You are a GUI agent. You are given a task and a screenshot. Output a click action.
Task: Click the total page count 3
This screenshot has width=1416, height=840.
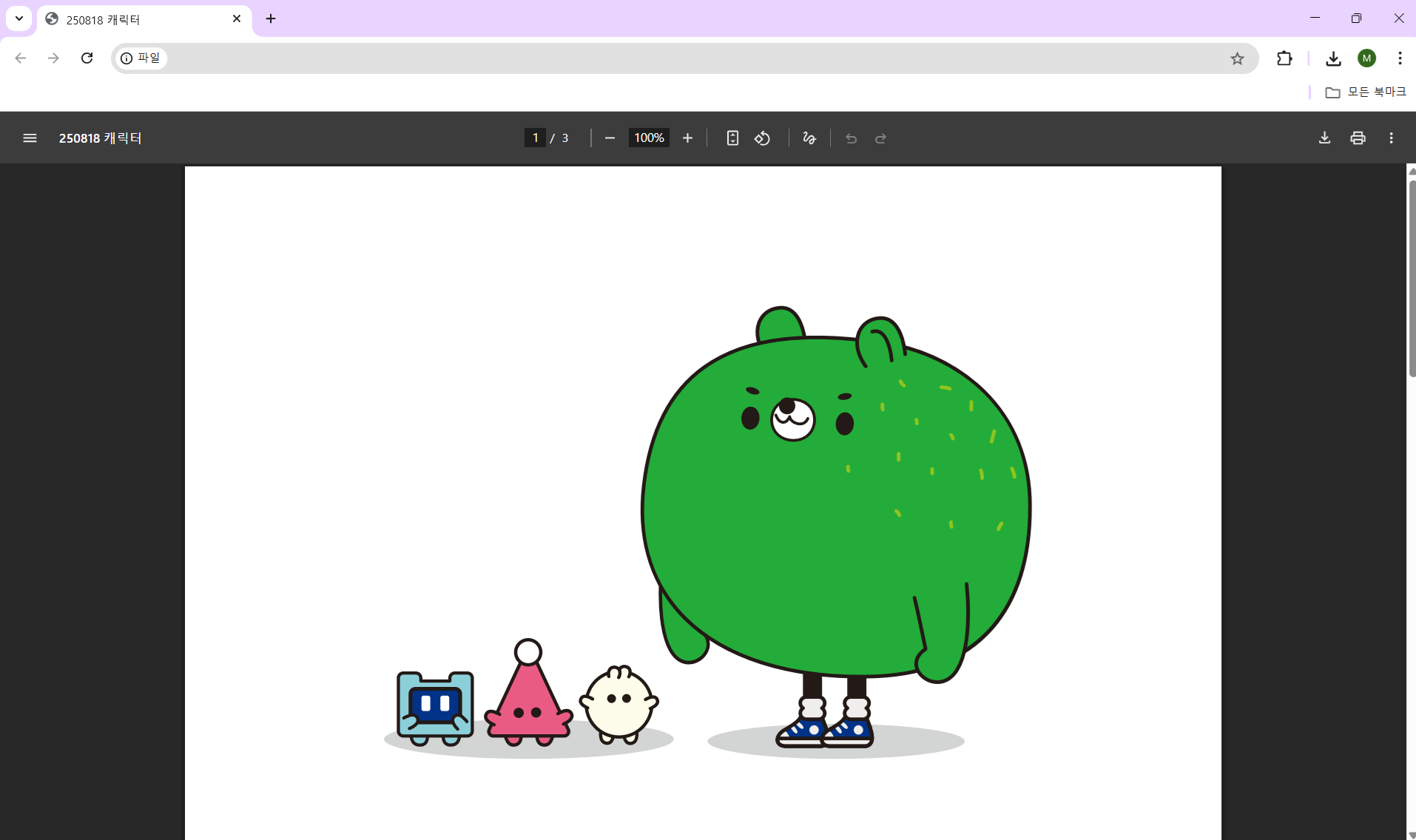click(x=565, y=138)
